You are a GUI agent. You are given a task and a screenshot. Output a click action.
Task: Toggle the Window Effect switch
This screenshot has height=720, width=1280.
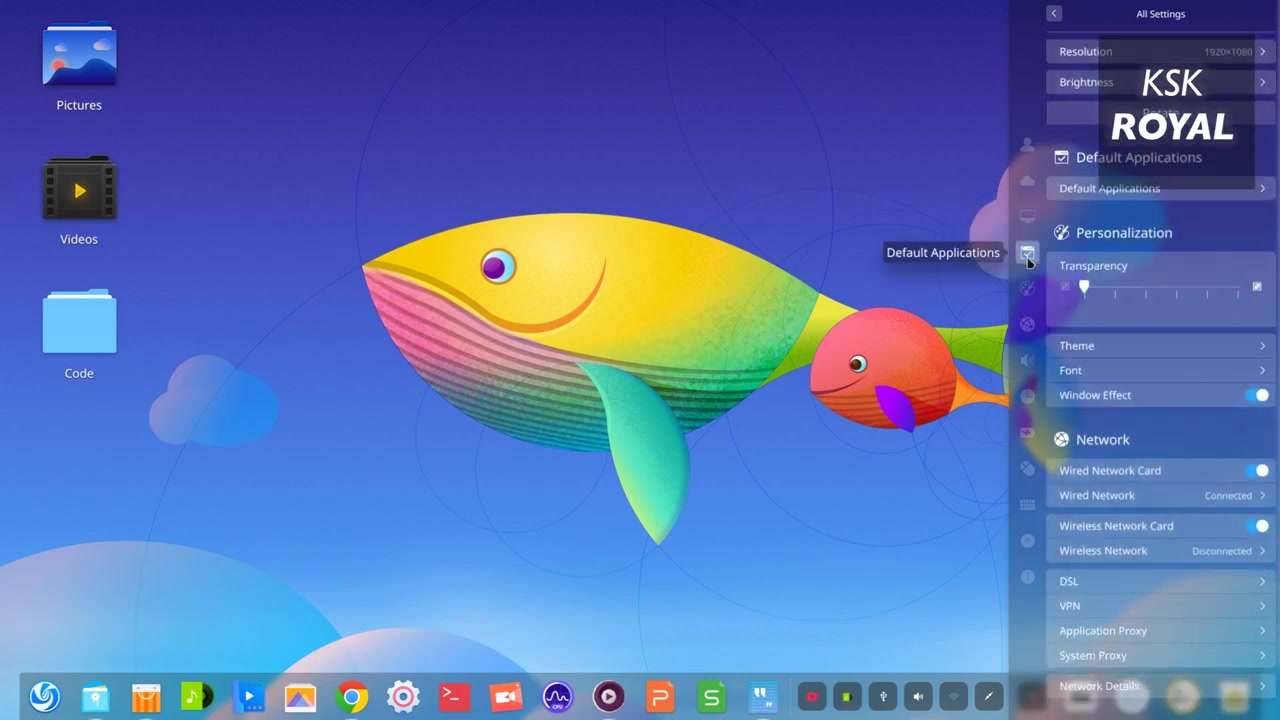tap(1260, 395)
